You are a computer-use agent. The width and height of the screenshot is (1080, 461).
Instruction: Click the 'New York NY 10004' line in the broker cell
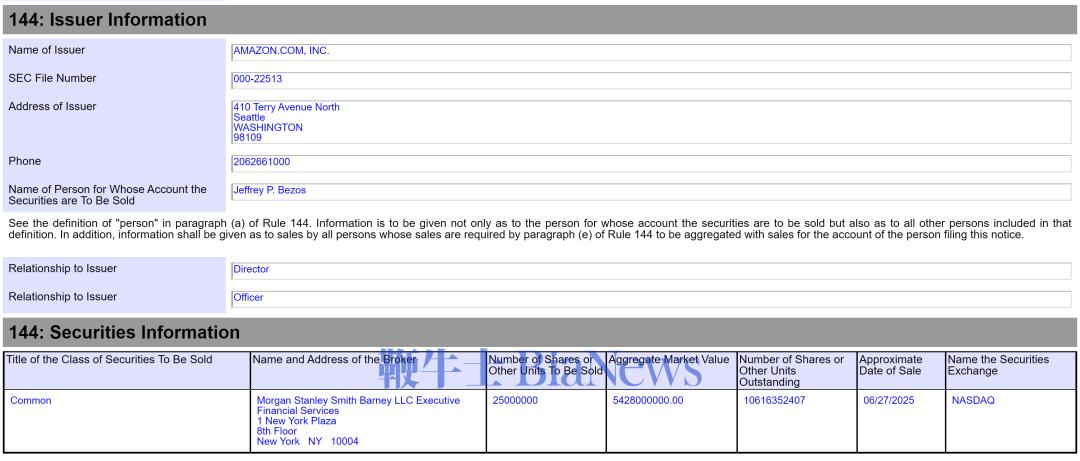[308, 442]
